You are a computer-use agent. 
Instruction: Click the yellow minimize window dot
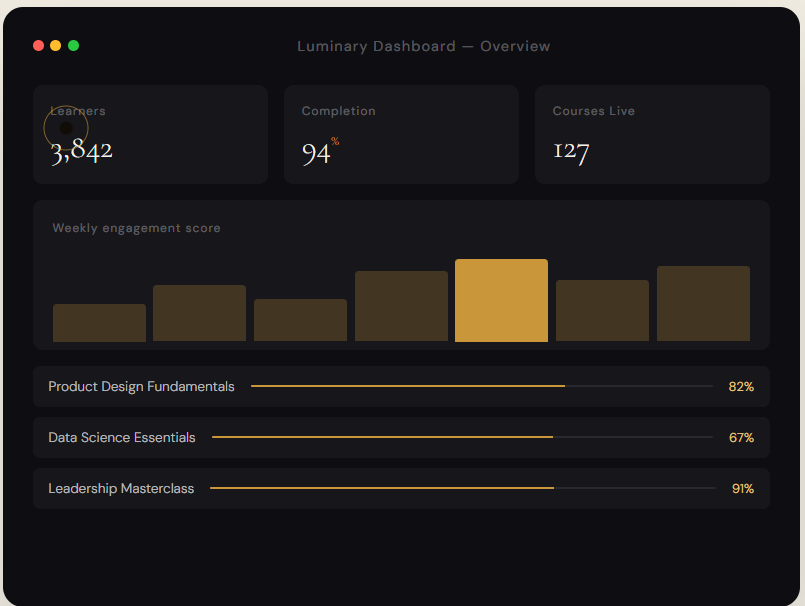pos(56,46)
